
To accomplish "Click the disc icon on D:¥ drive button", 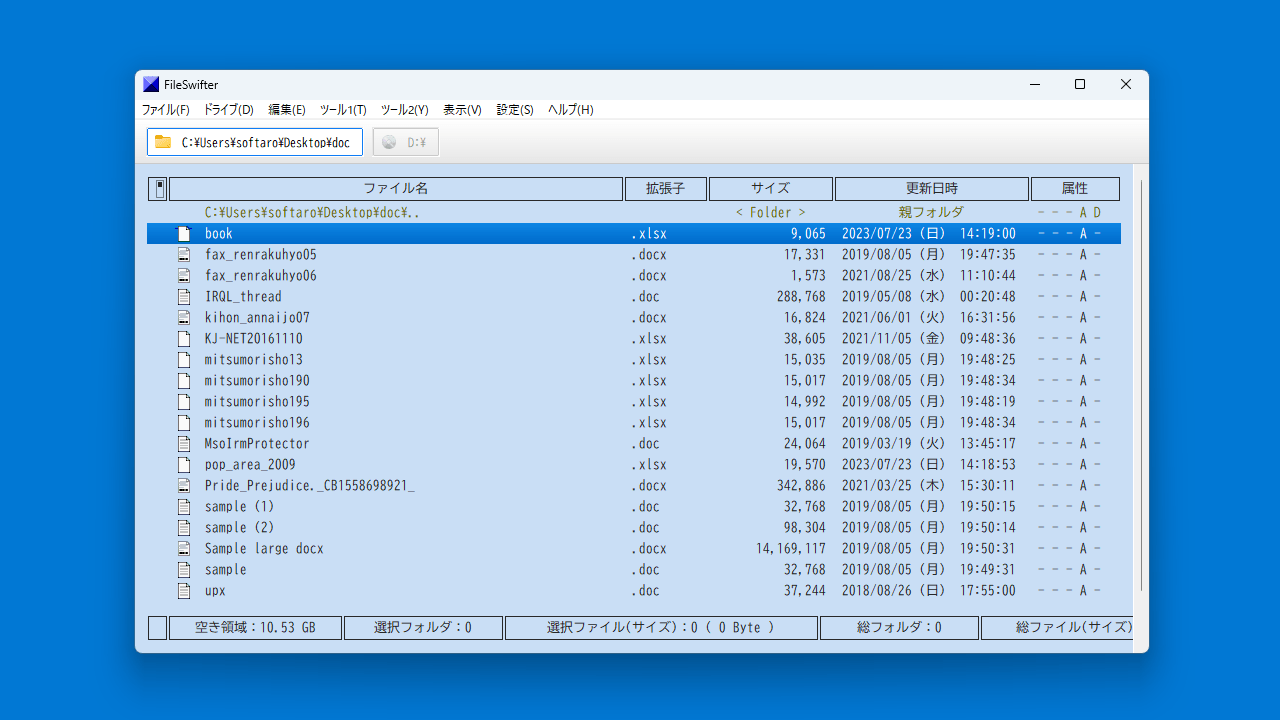I will (x=389, y=142).
